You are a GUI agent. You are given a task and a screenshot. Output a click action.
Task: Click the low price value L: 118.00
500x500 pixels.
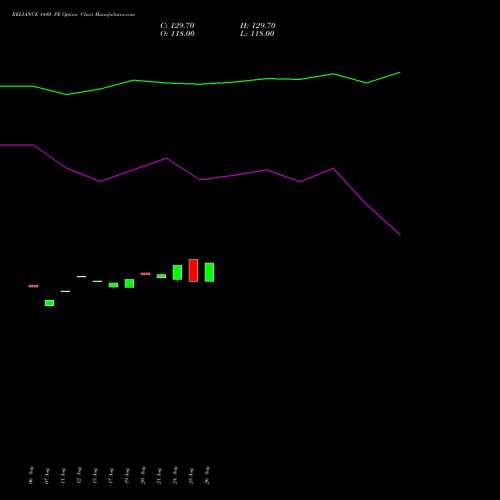coord(257,34)
